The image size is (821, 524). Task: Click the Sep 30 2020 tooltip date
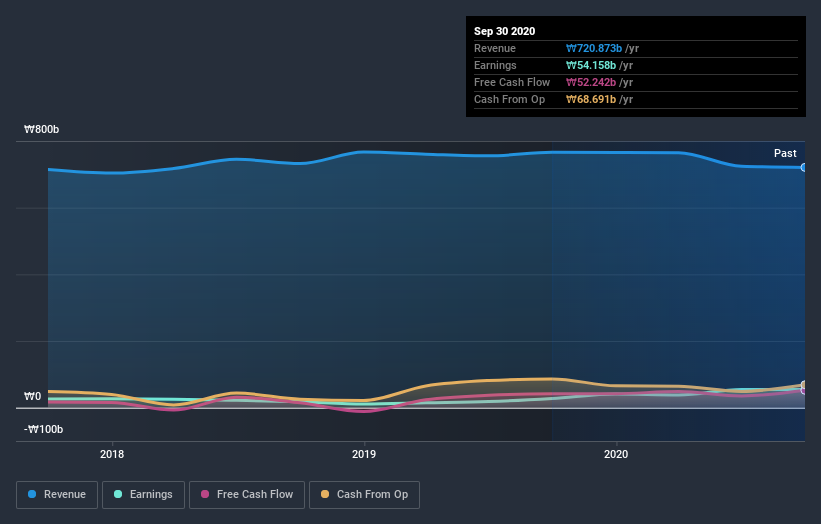tap(505, 31)
